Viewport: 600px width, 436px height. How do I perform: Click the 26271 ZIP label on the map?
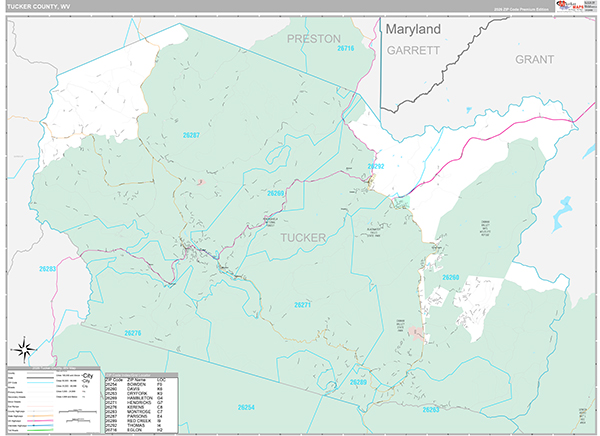pos(302,305)
